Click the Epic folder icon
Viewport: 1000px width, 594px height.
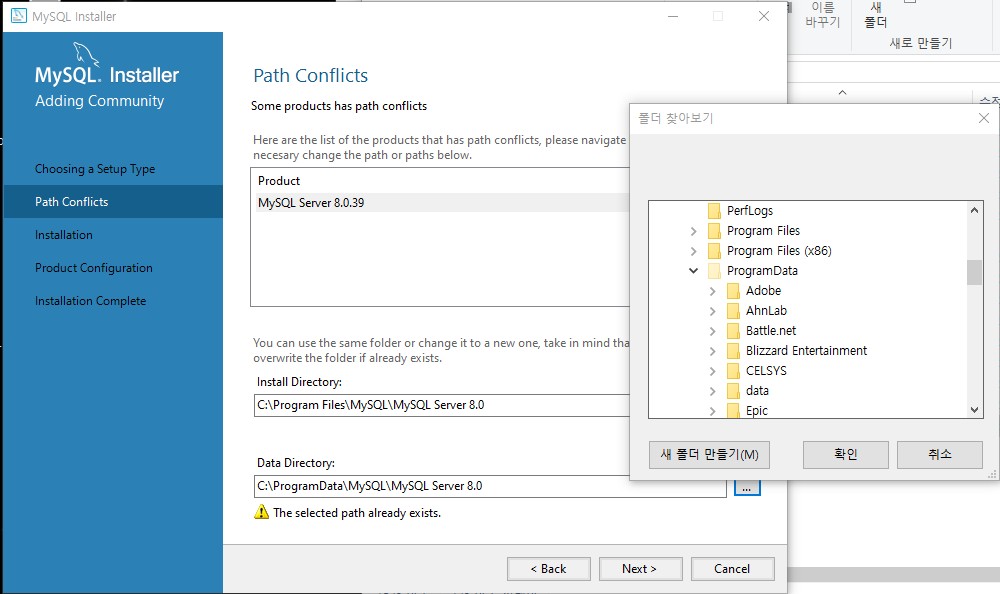[x=733, y=410]
